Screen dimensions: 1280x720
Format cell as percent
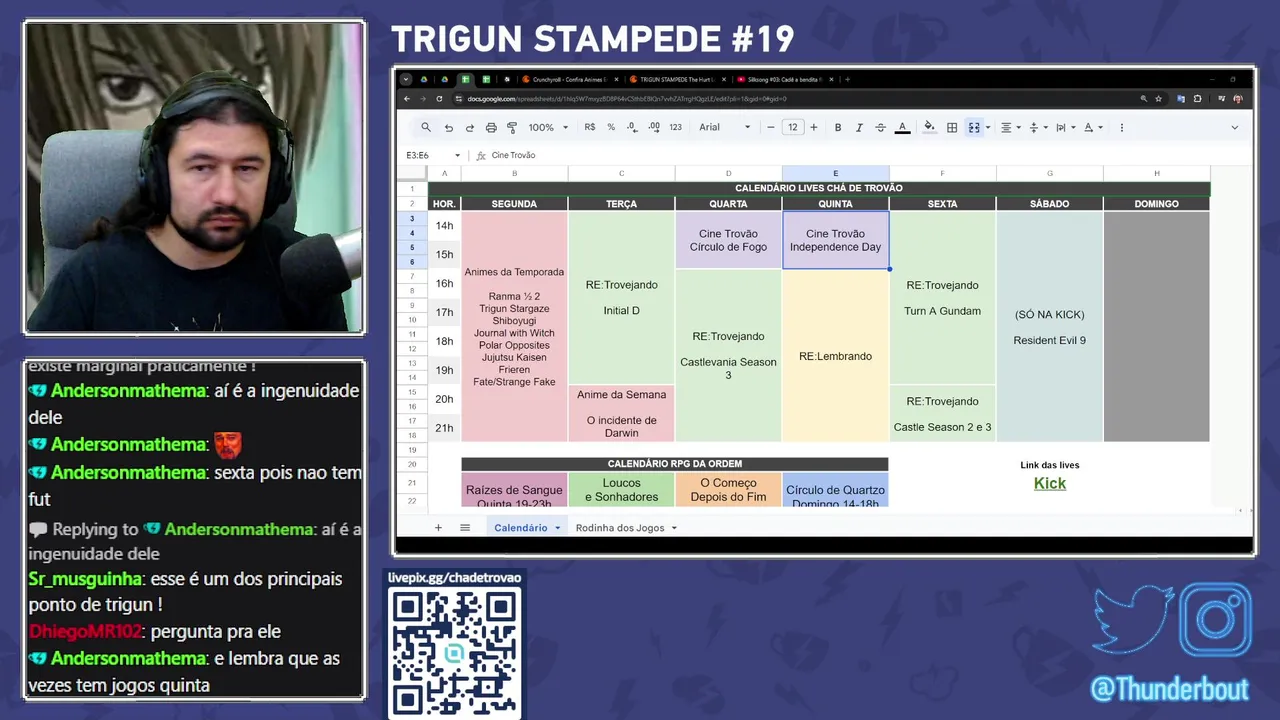[x=611, y=127]
